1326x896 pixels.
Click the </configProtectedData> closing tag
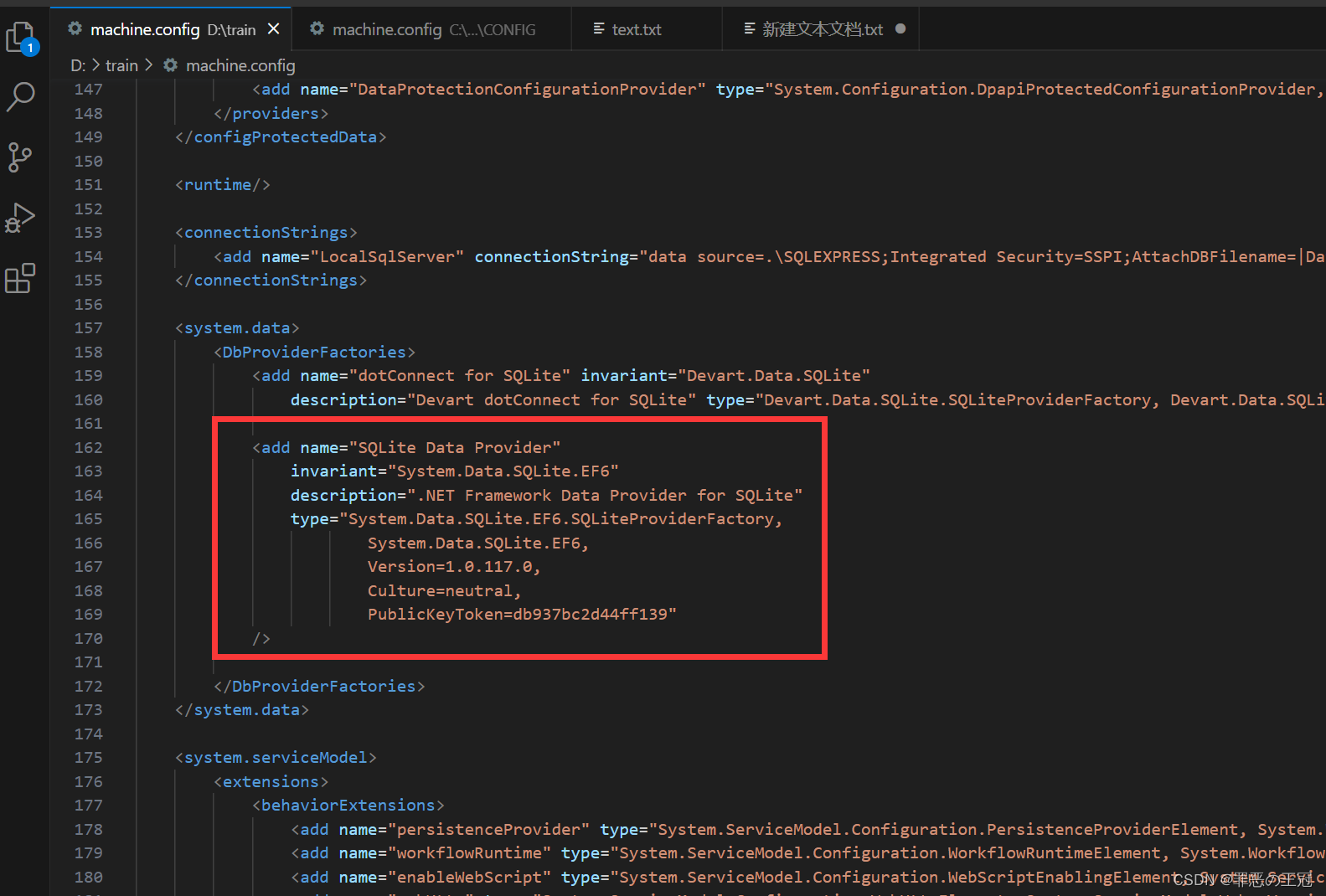(x=281, y=137)
